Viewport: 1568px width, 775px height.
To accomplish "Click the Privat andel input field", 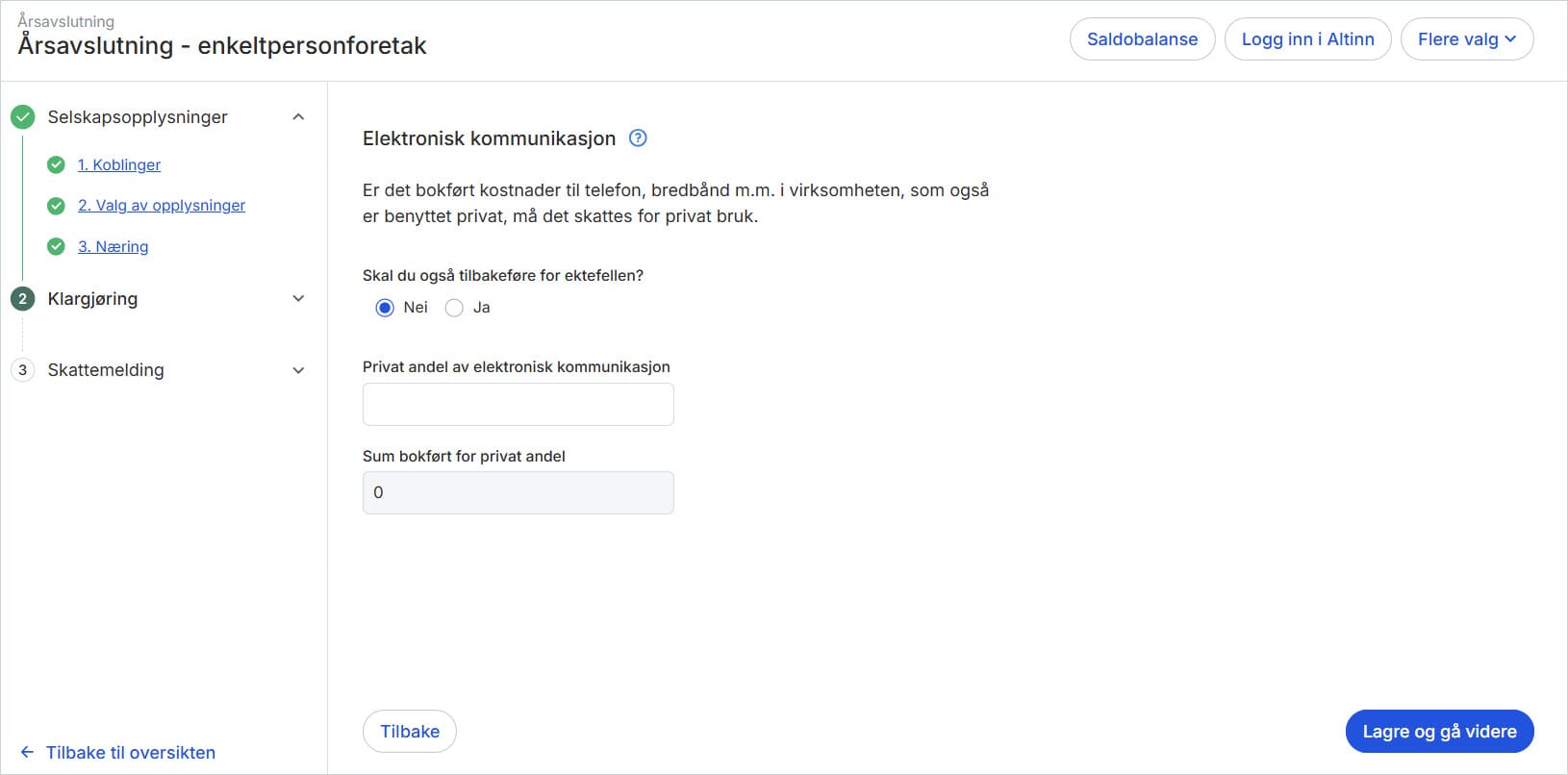I will (518, 404).
